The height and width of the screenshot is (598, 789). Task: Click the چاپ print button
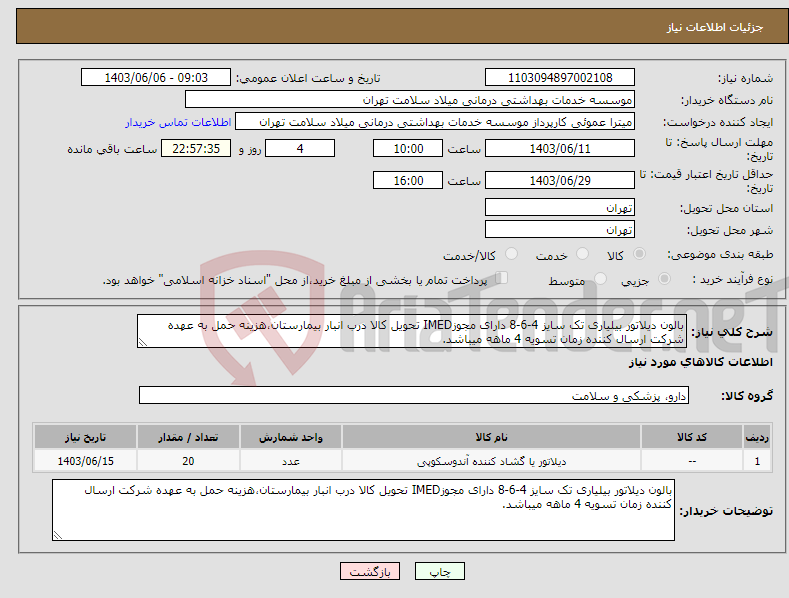(440, 572)
